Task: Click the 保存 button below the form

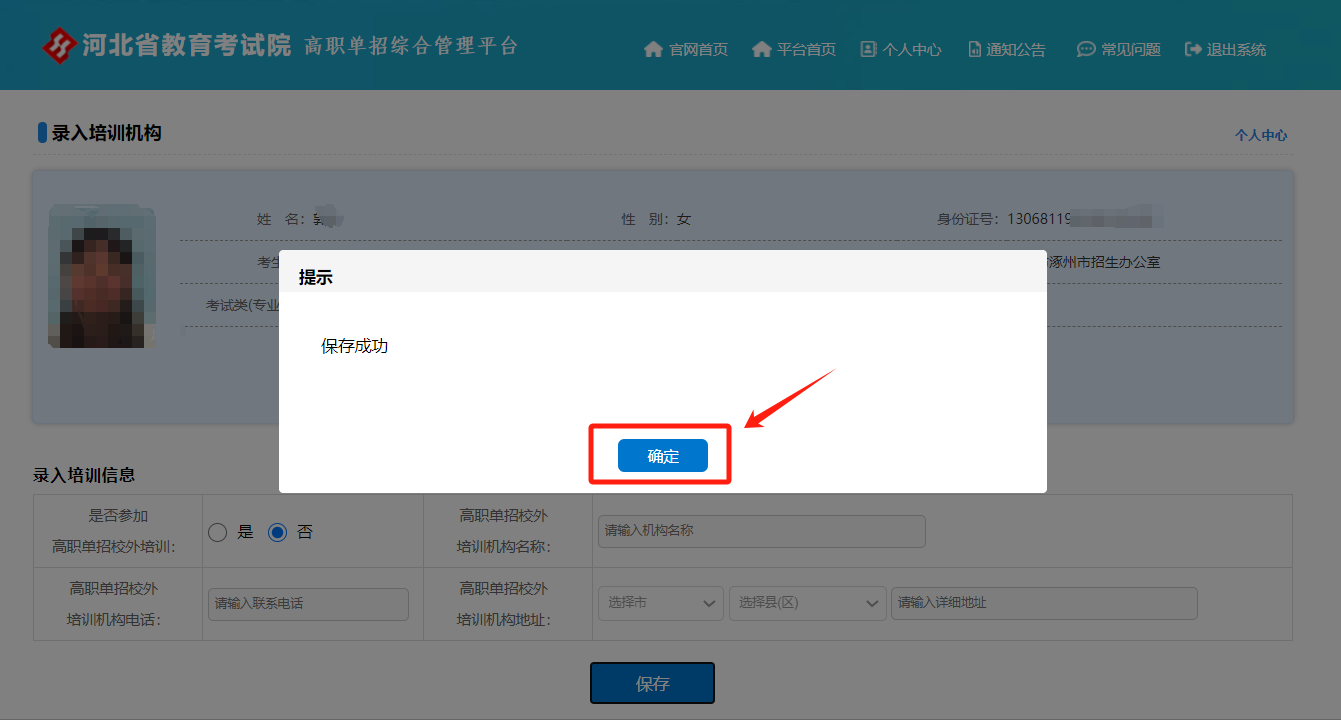Action: click(x=652, y=684)
